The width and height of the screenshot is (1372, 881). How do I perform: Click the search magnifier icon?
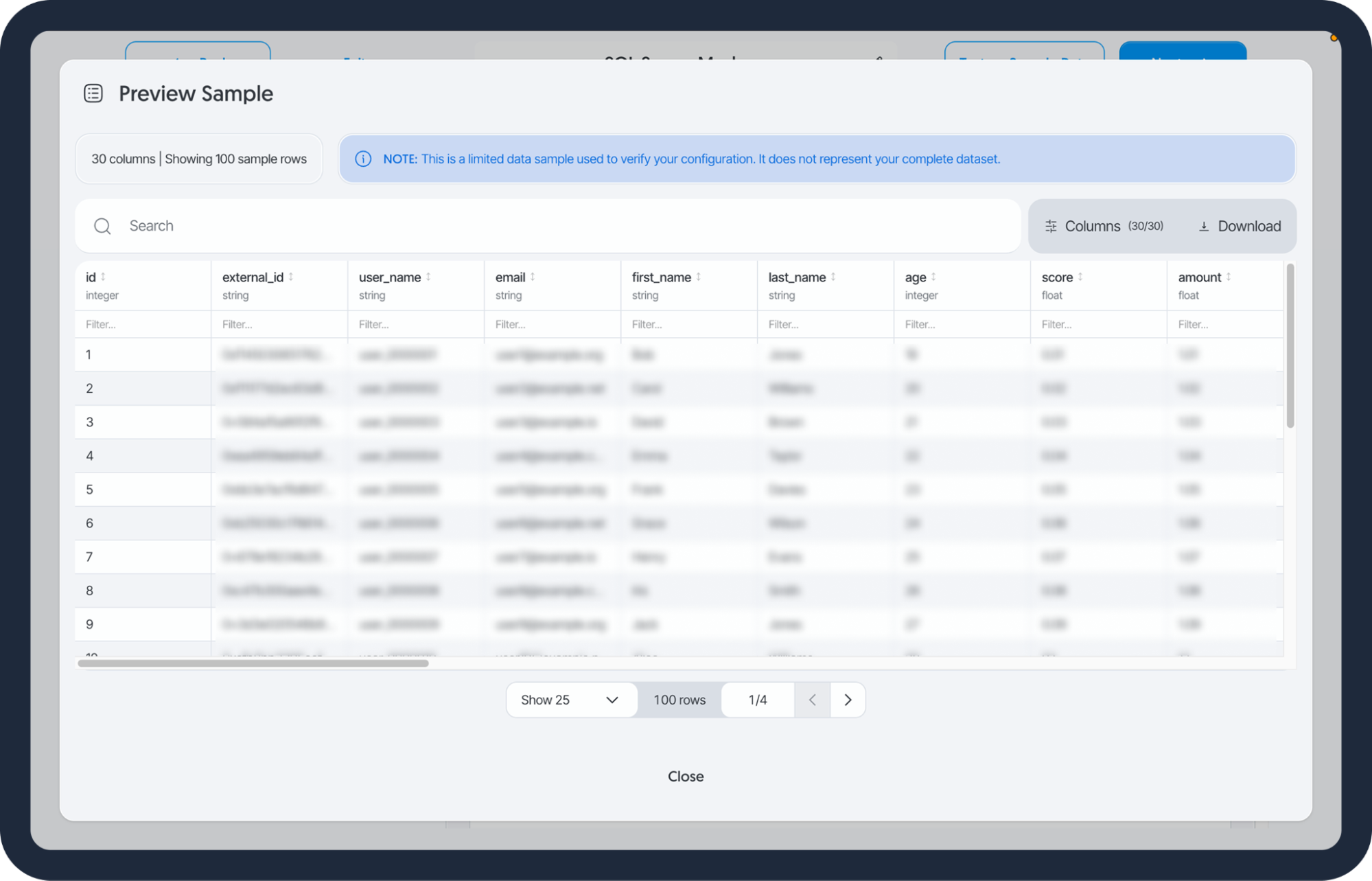pyautogui.click(x=102, y=226)
